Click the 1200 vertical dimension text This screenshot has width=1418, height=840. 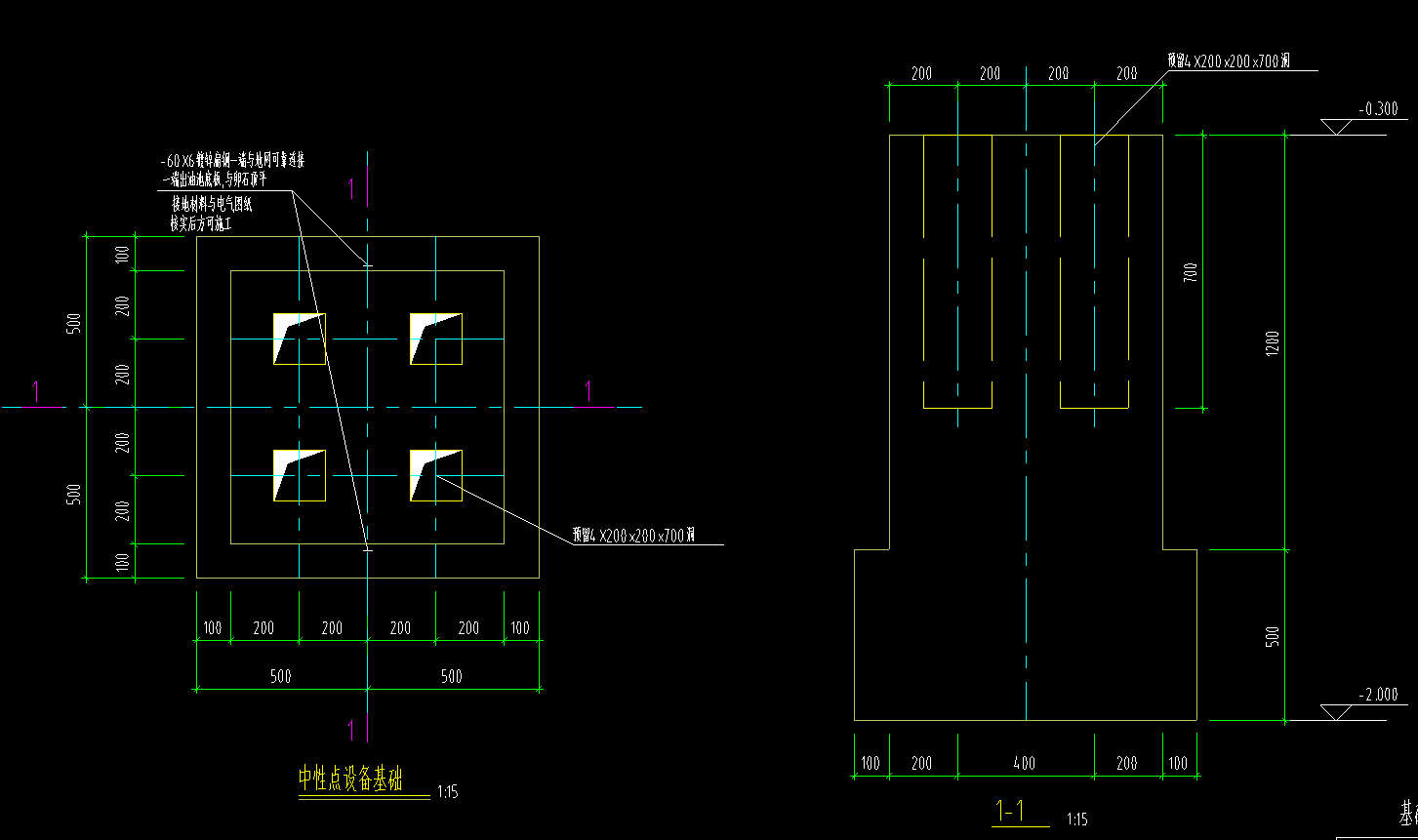[x=1272, y=345]
